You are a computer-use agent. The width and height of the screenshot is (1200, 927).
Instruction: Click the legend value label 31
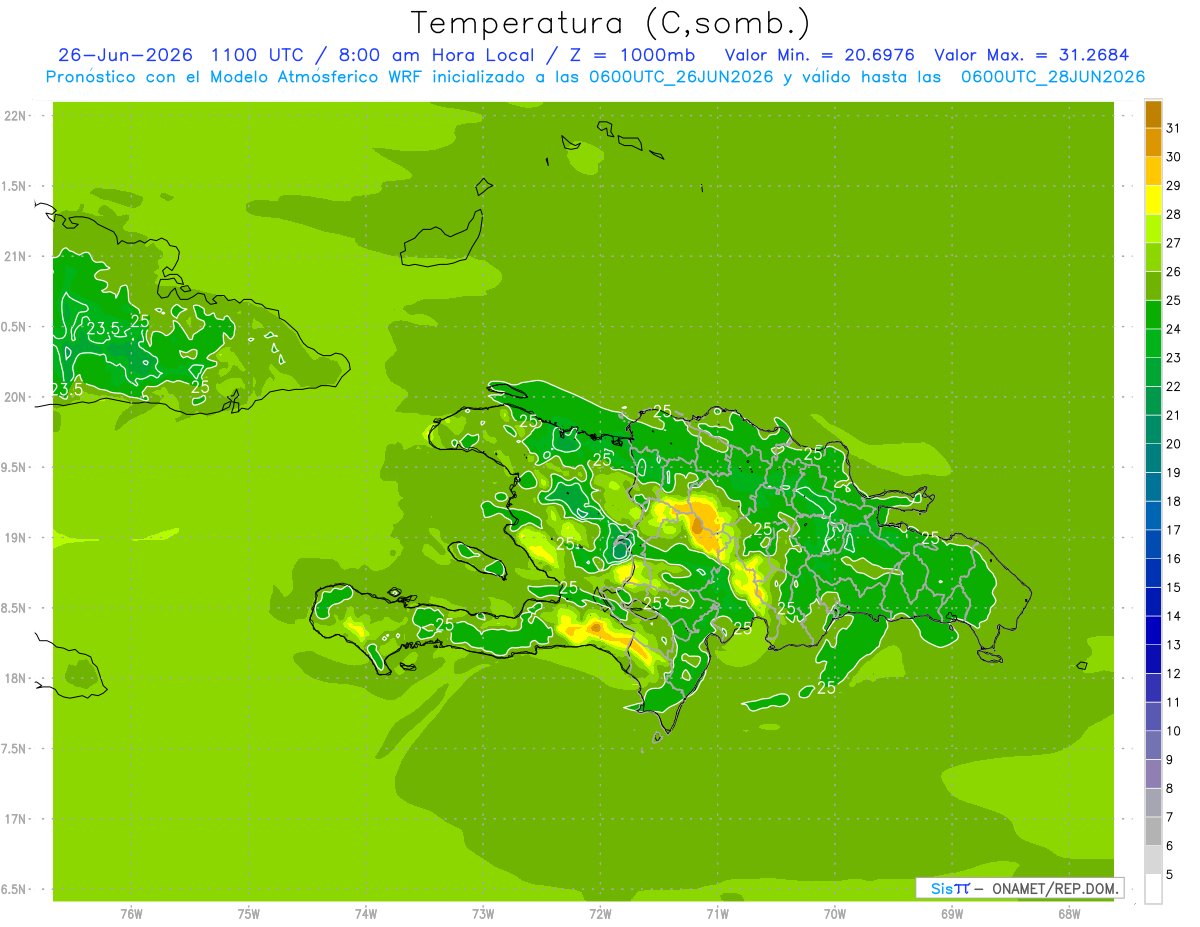[x=1174, y=128]
